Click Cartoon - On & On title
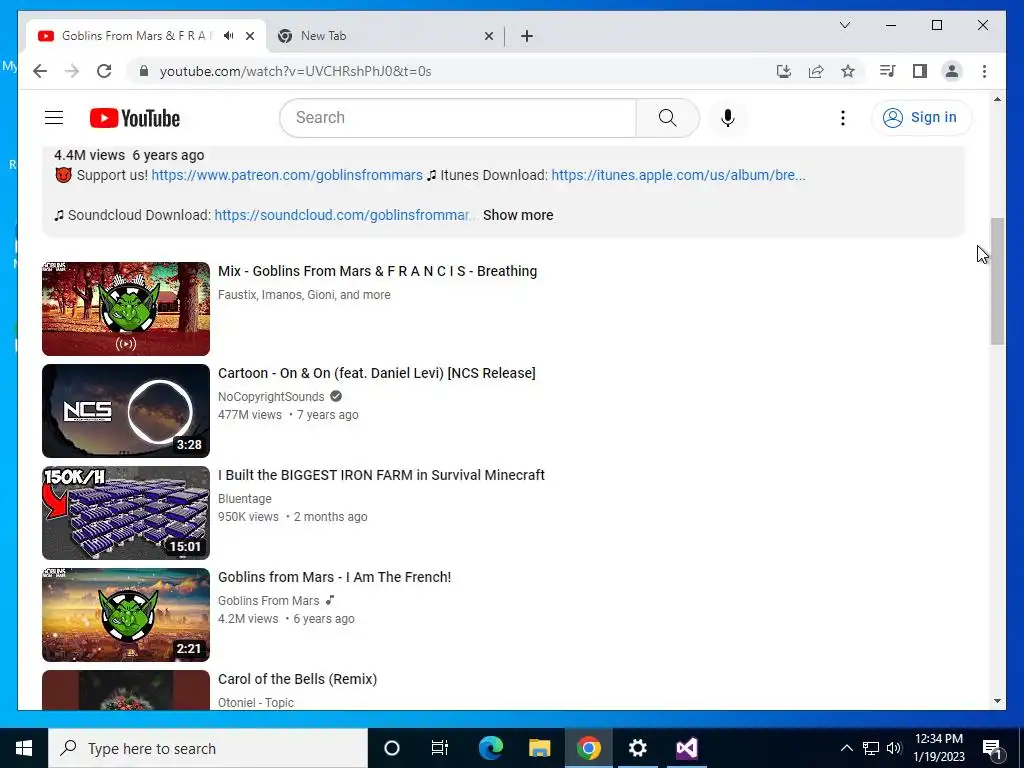The image size is (1024, 768). (x=377, y=373)
